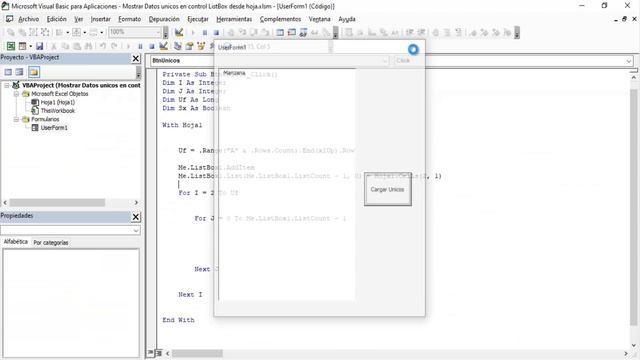Click the View Code icon in the Project panel
The image size is (640, 360).
click(x=8, y=72)
